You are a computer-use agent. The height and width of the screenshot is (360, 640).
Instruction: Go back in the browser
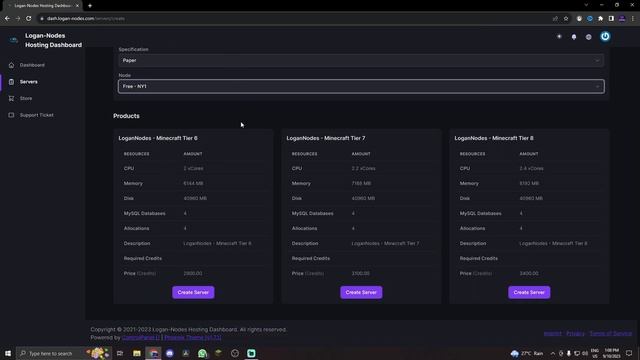click(7, 18)
